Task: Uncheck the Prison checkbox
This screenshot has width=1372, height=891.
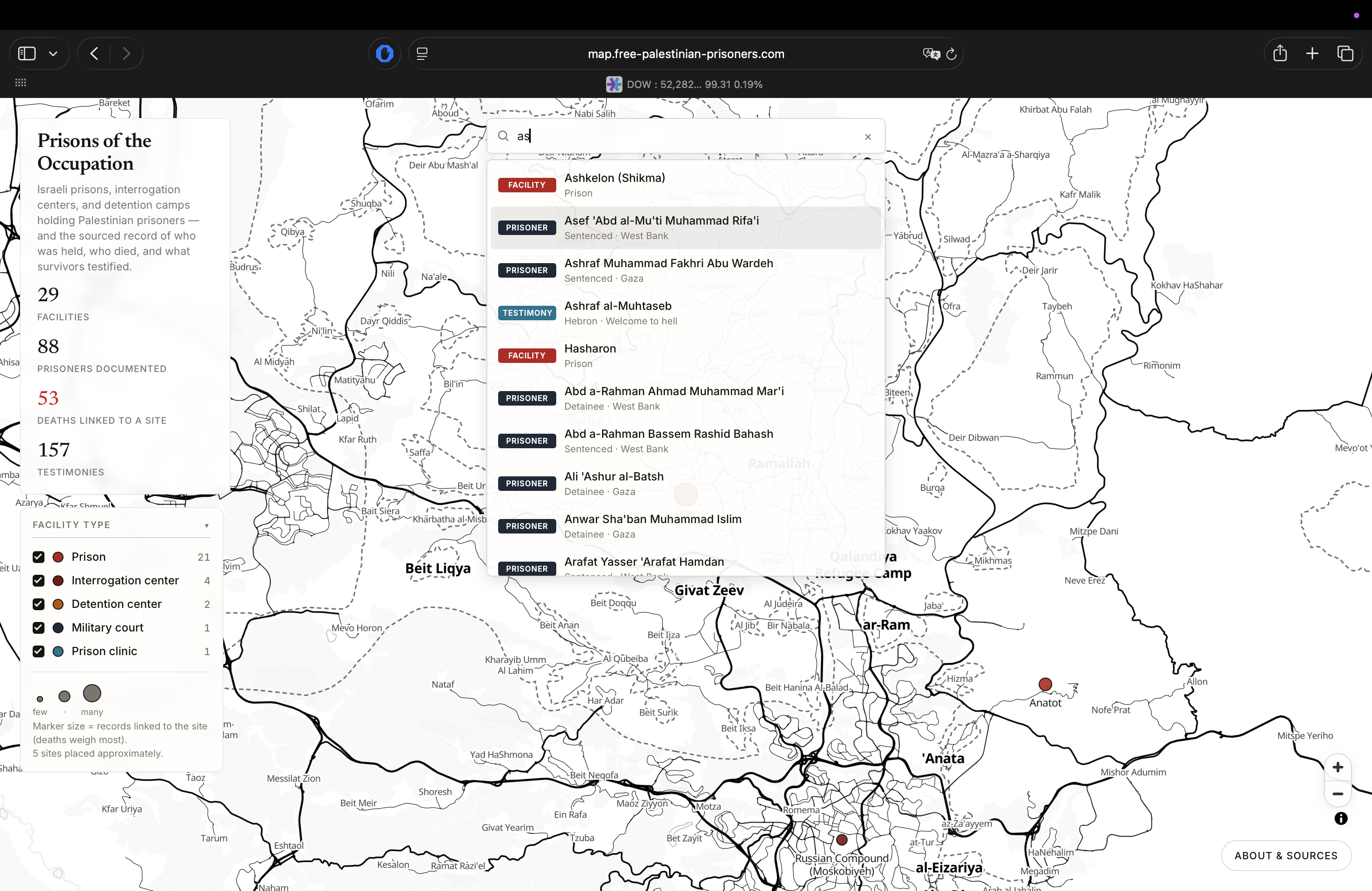Action: [x=39, y=557]
